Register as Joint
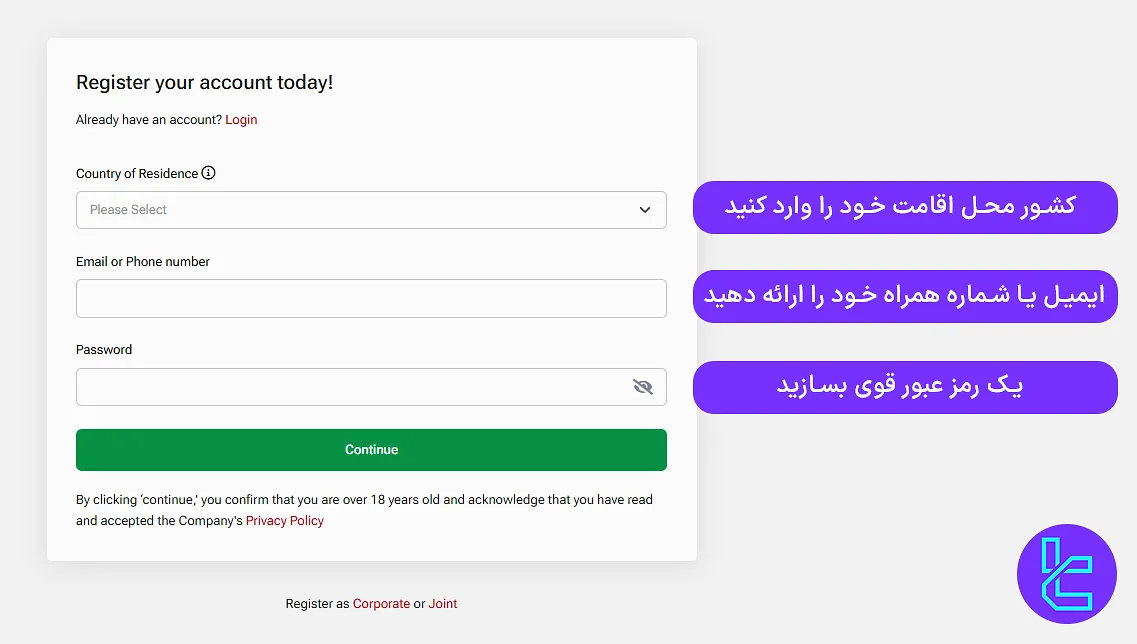 [443, 603]
